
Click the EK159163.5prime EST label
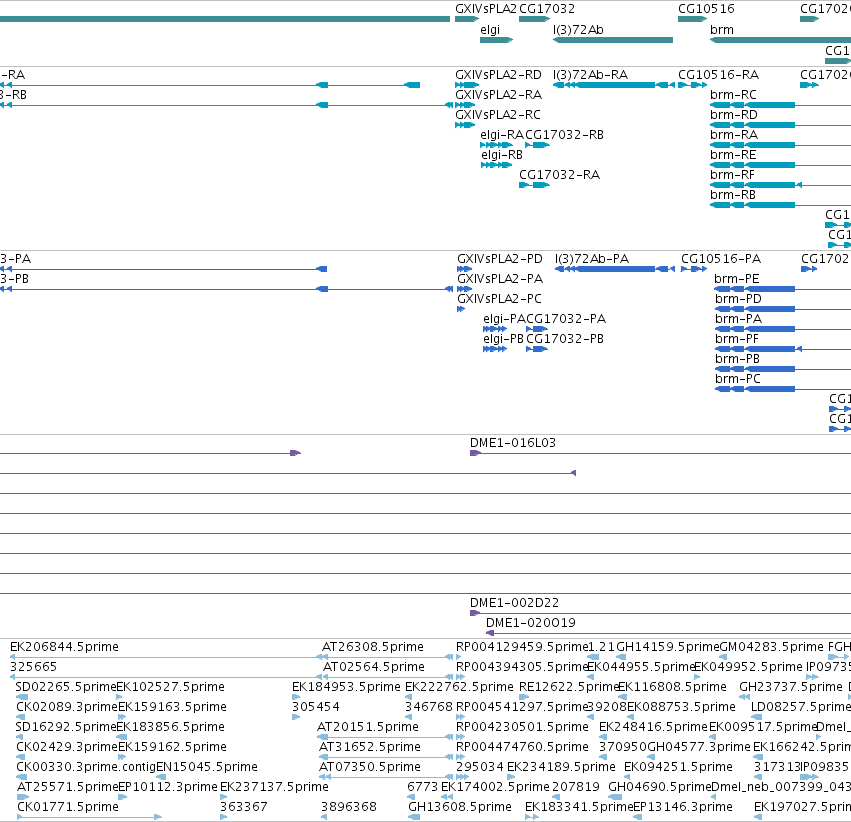(x=172, y=707)
